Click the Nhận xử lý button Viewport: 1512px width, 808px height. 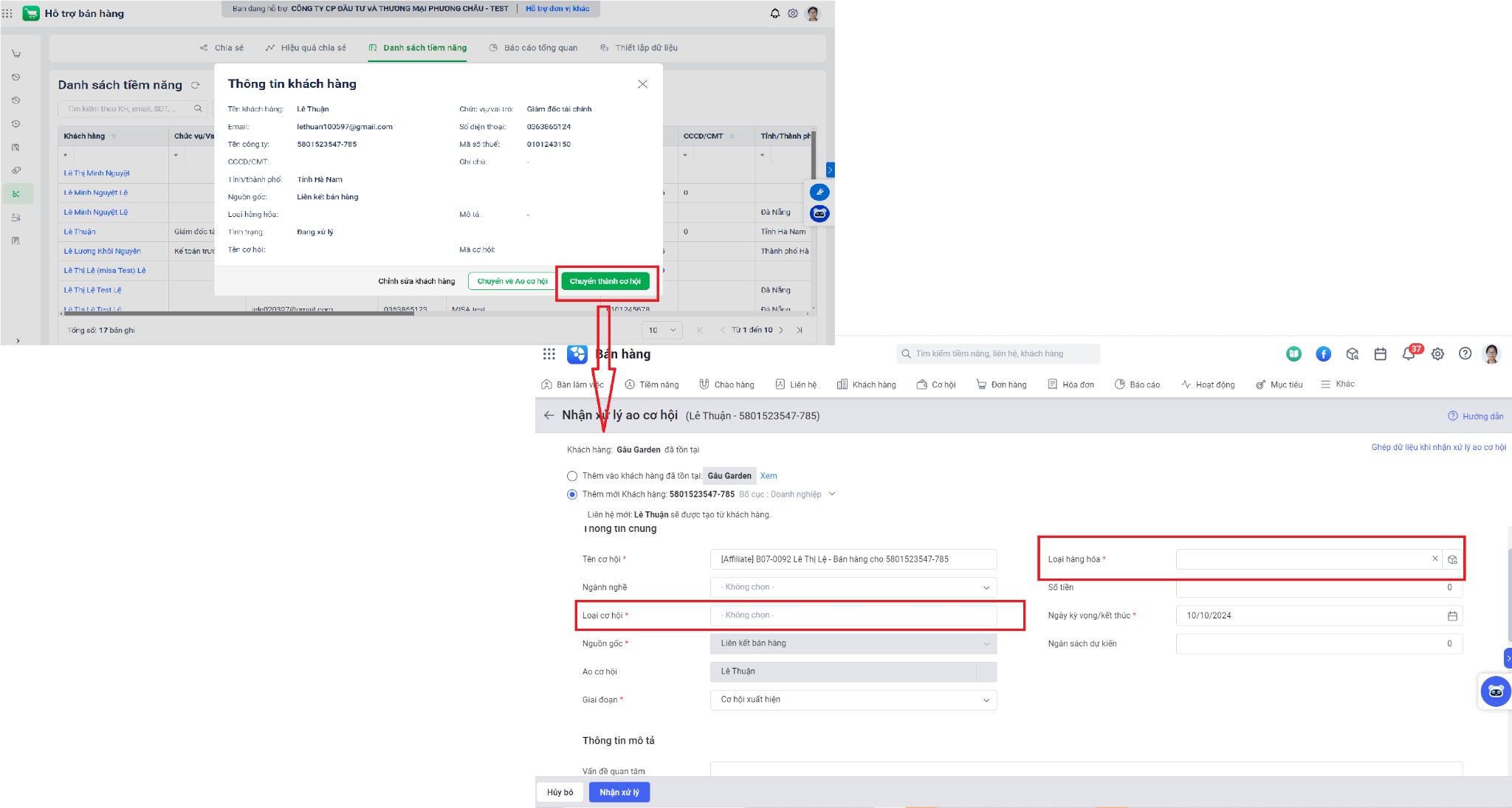(619, 793)
